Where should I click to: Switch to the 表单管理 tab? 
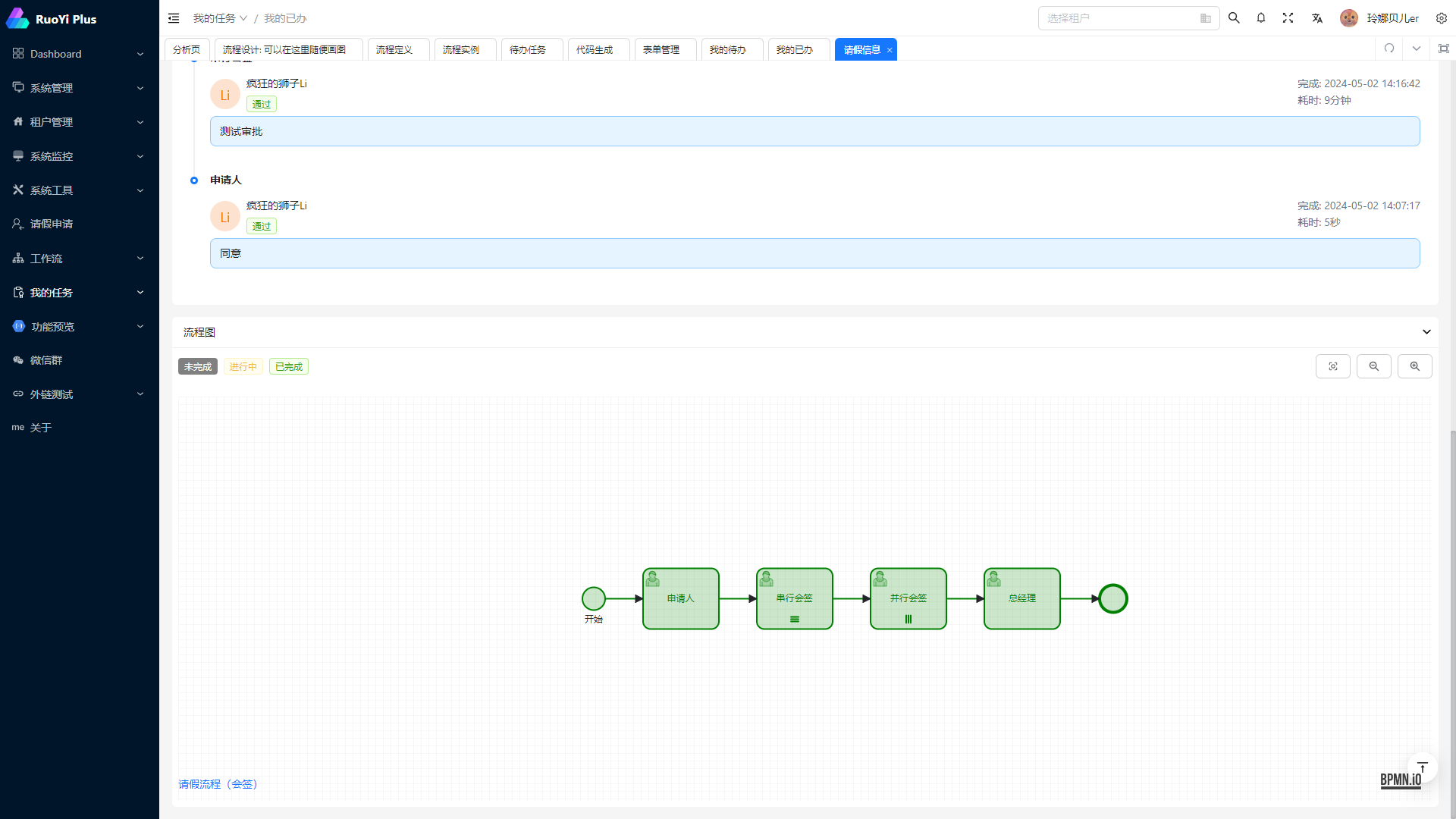point(666,49)
